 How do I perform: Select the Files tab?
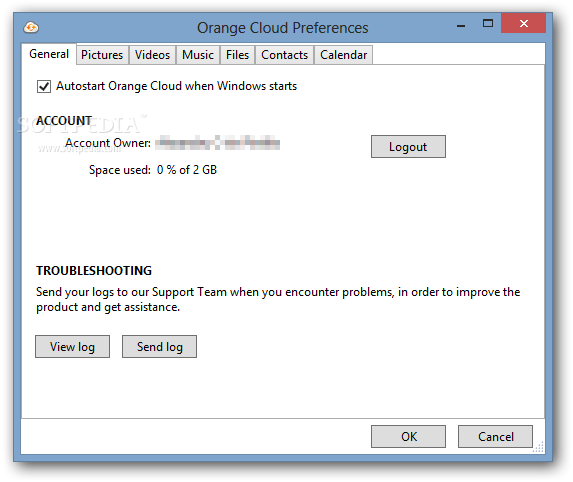pos(237,55)
